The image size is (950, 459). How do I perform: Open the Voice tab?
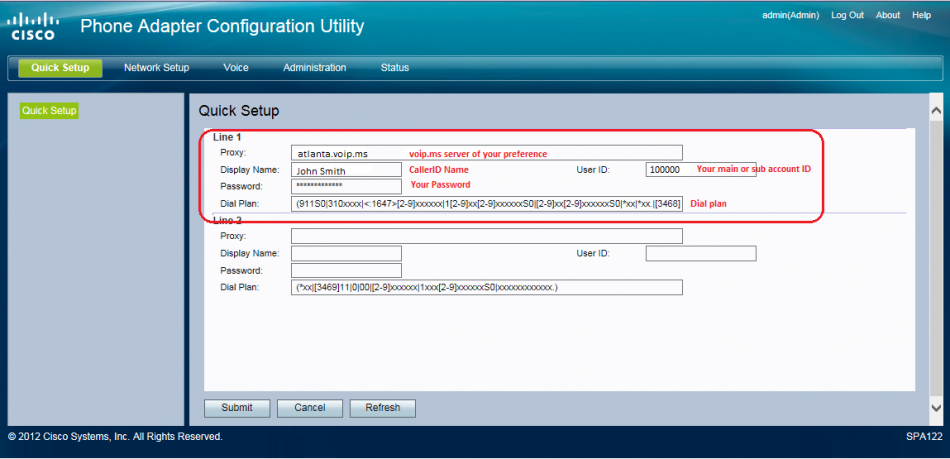point(236,68)
